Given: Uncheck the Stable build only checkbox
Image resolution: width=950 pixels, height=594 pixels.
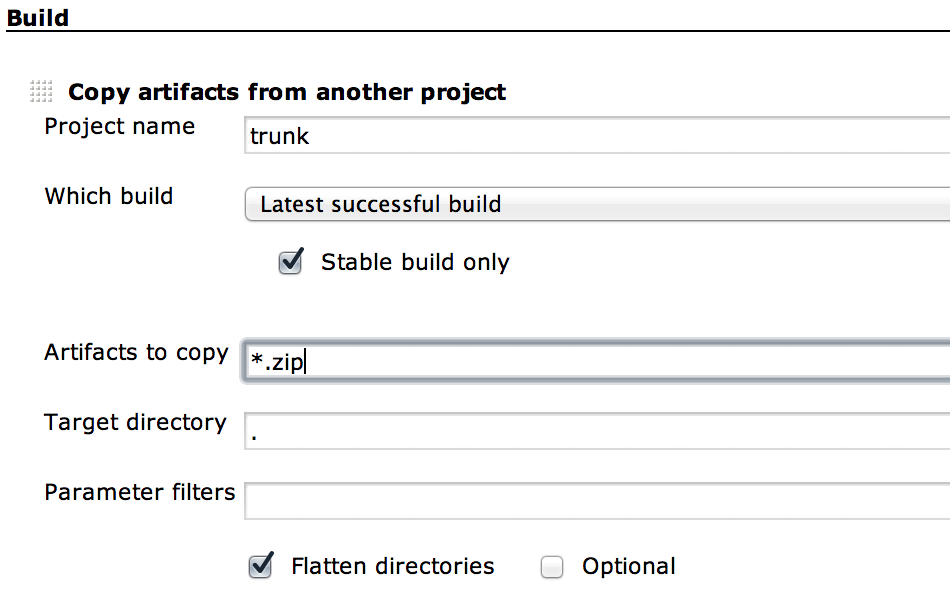Looking at the screenshot, I should 290,263.
